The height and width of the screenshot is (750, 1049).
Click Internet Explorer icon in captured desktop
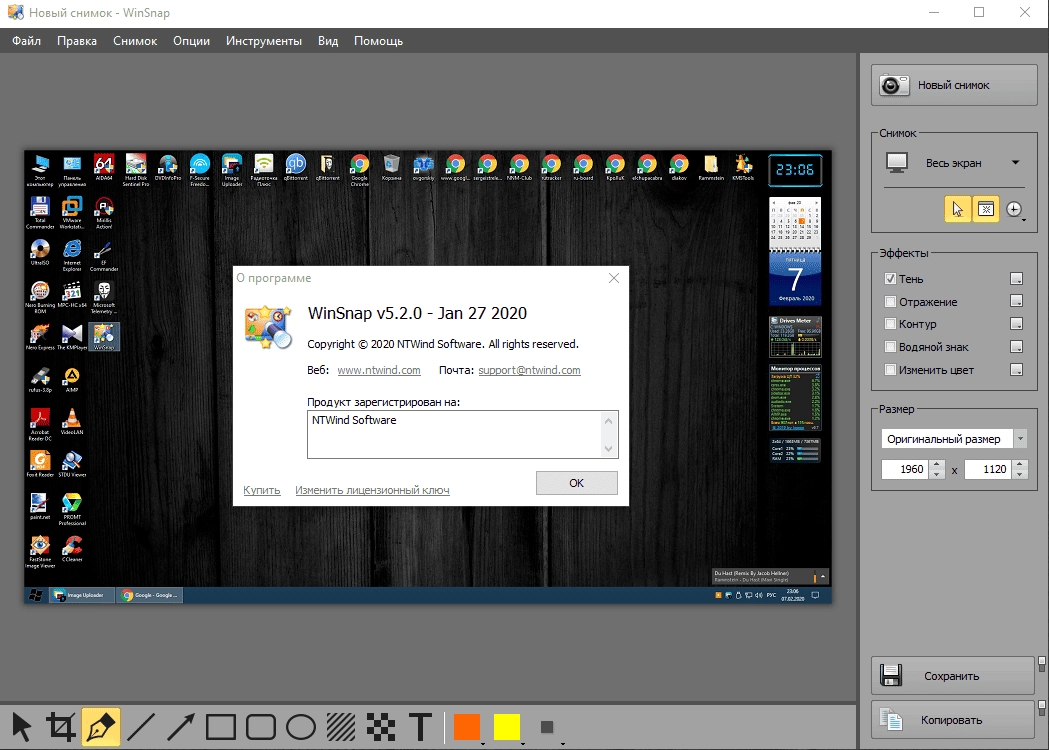(72, 254)
